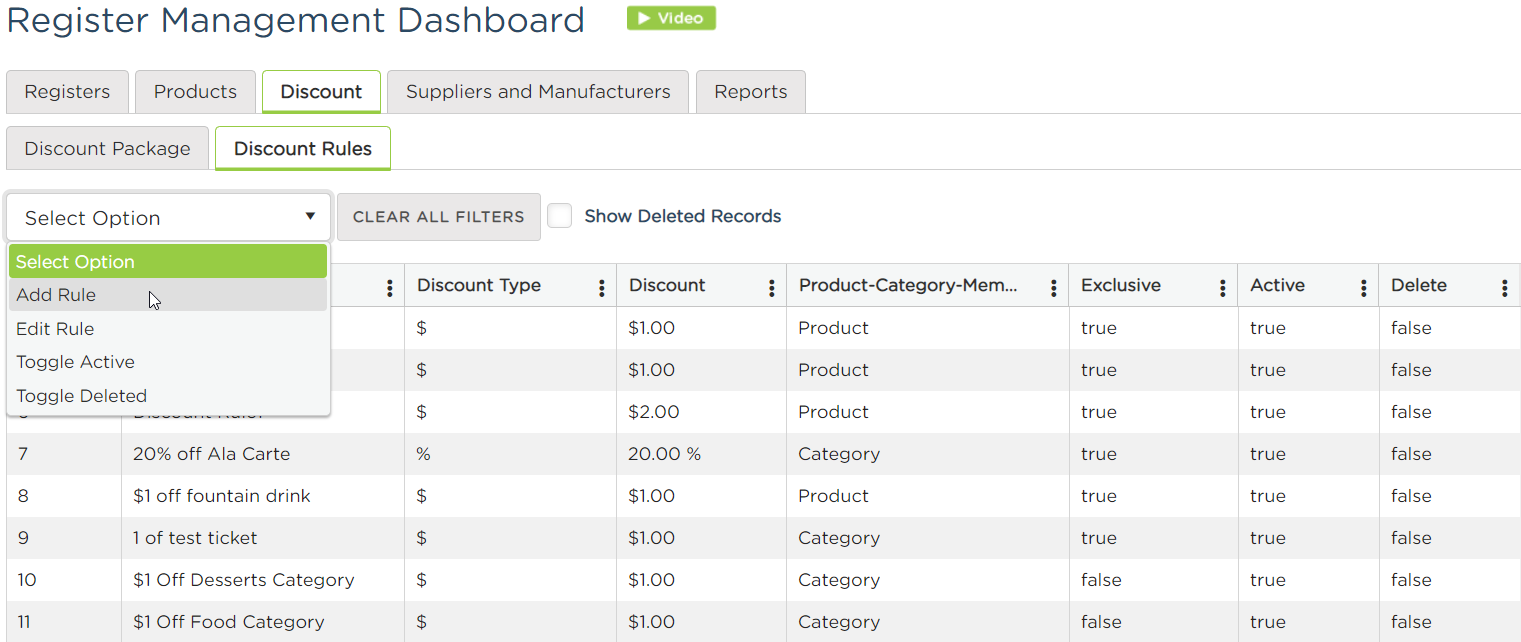Click the Clear All Filters button
Image resolution: width=1521 pixels, height=642 pixels.
[439, 217]
